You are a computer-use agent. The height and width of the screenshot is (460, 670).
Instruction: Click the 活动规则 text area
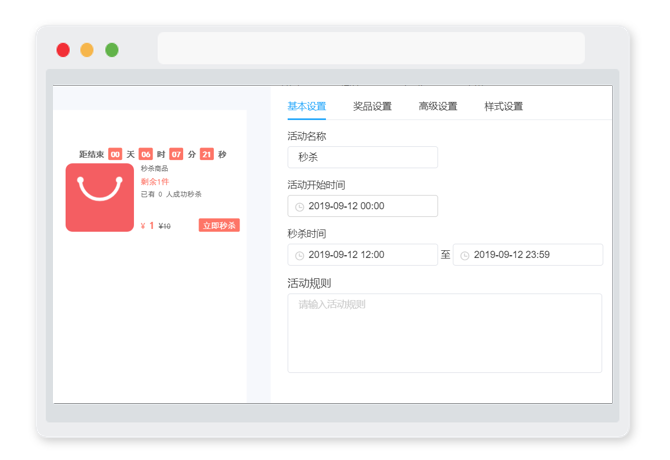tap(444, 333)
